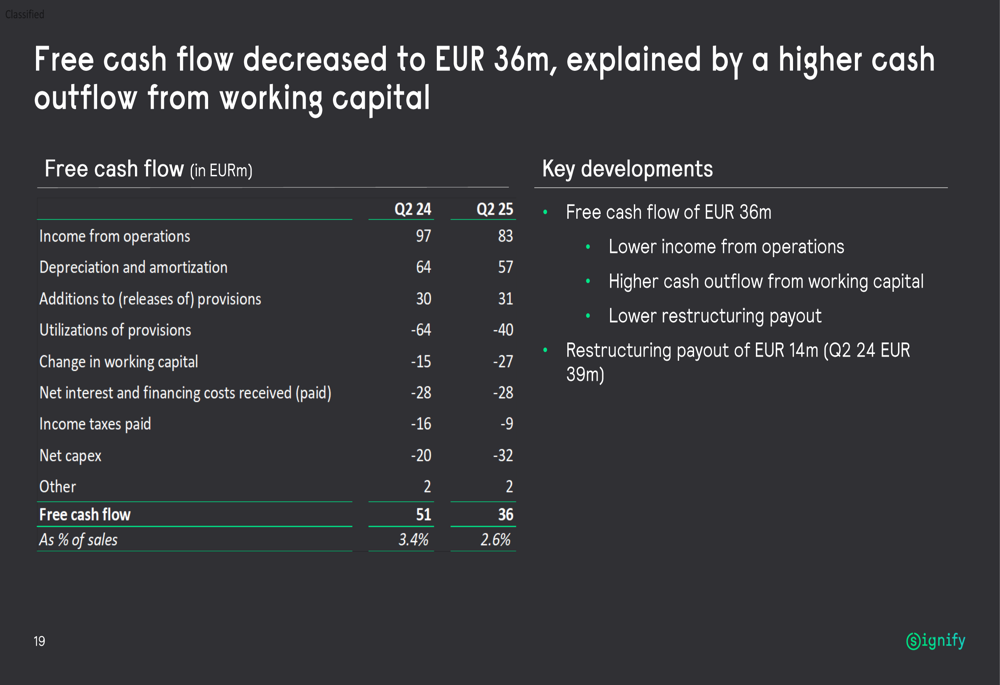Click the Free cash flow (in EURm) heading

pyautogui.click(x=148, y=169)
